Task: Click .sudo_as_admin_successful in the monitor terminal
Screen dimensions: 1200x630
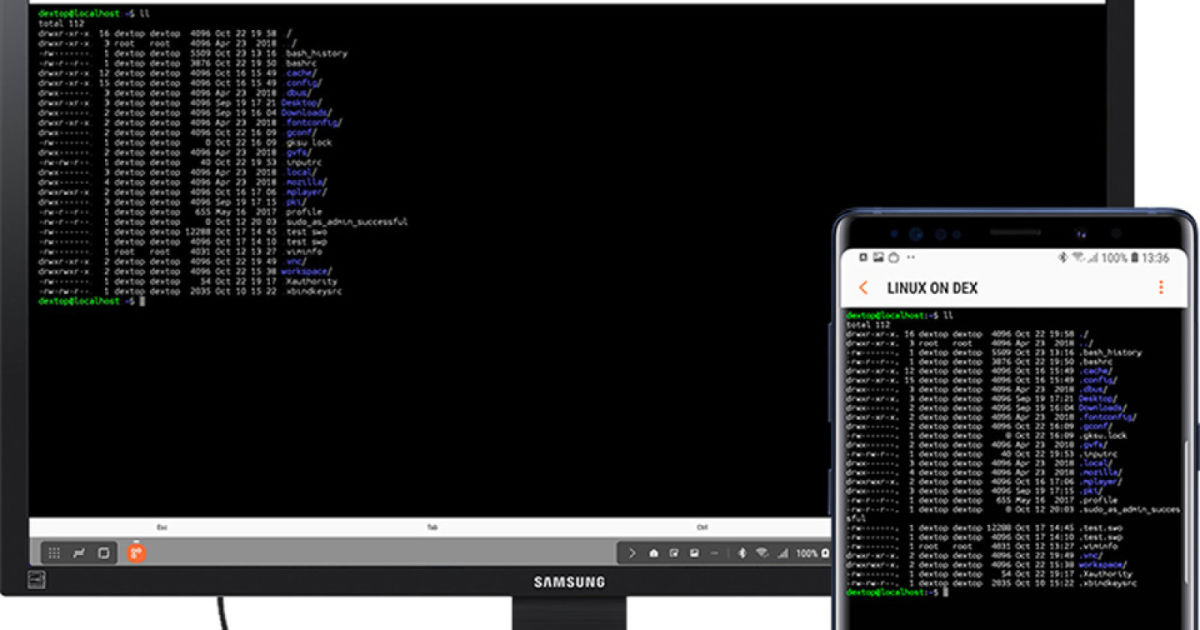Action: [x=346, y=222]
